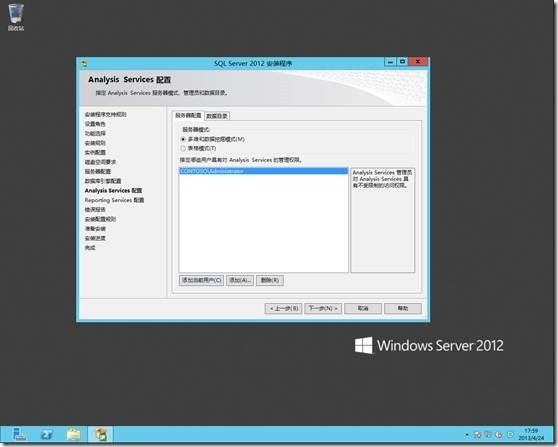The width and height of the screenshot is (558, 447).
Task: Click 错误报告 step in sidebar
Action: coord(95,210)
